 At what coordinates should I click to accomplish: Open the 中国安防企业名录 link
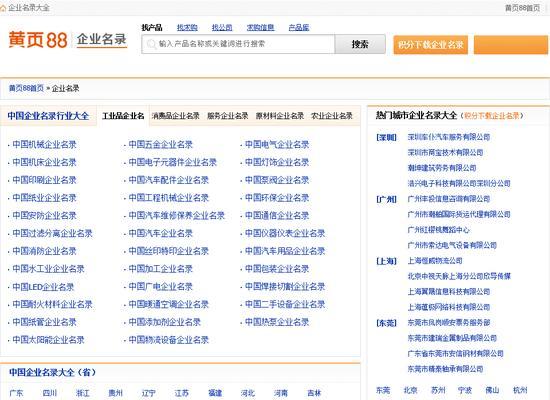click(x=44, y=215)
